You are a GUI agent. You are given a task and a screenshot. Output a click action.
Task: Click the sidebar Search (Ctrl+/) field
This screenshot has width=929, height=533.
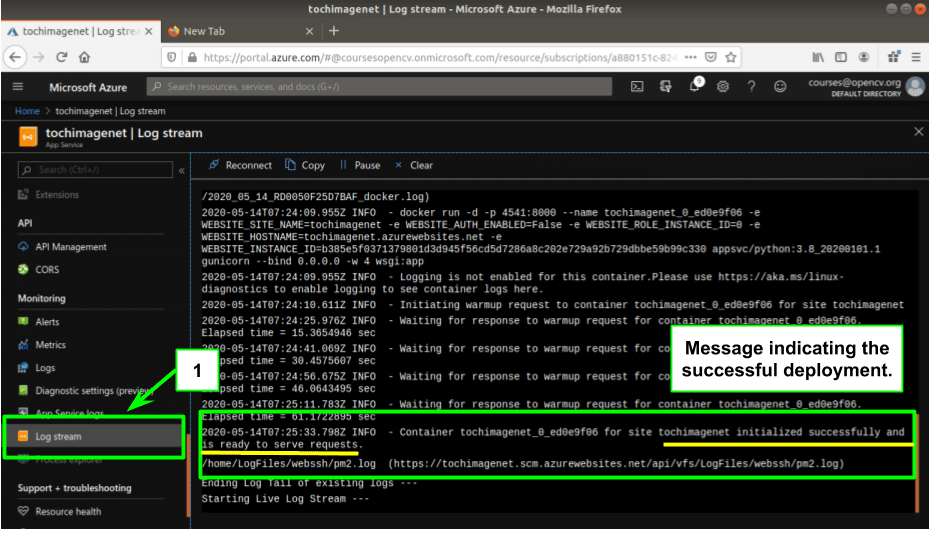[95, 170]
